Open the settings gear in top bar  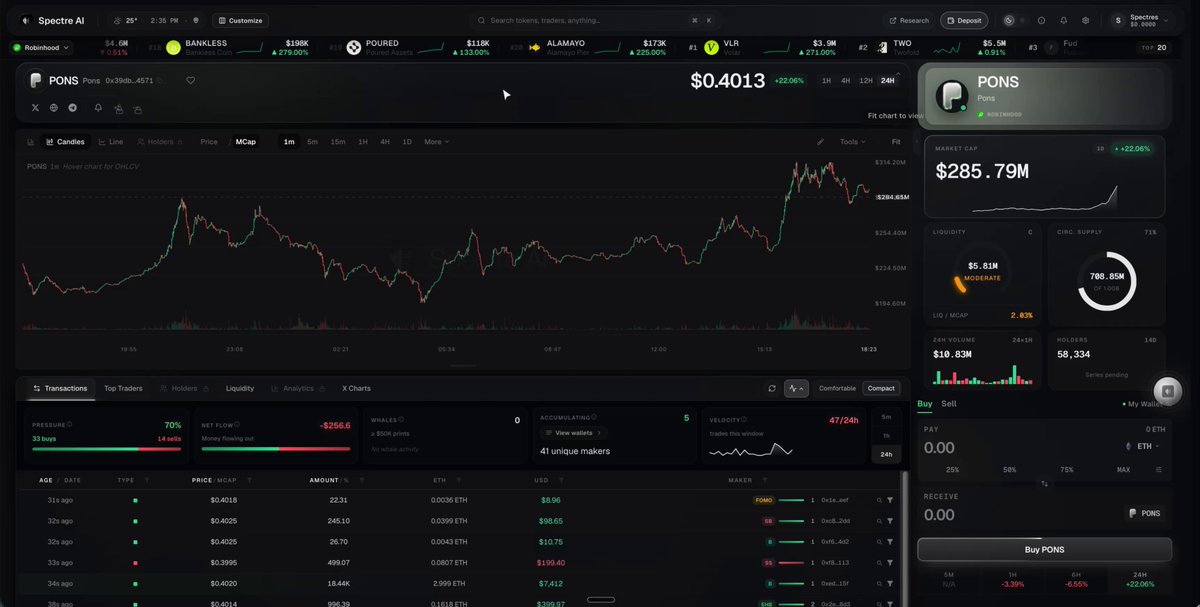coord(1085,20)
